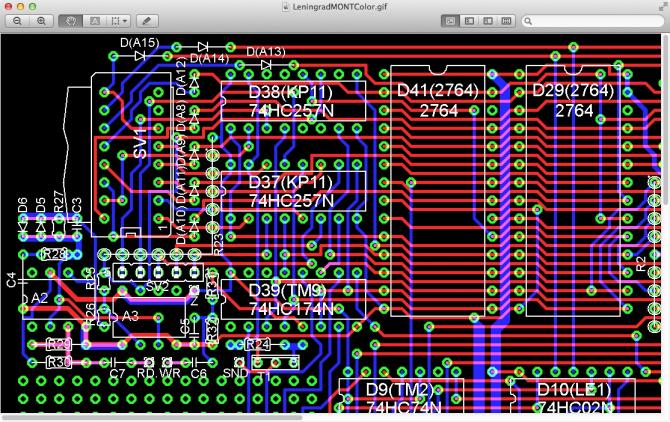Select the Text selection tool
This screenshot has width=670, height=422.
click(x=95, y=20)
